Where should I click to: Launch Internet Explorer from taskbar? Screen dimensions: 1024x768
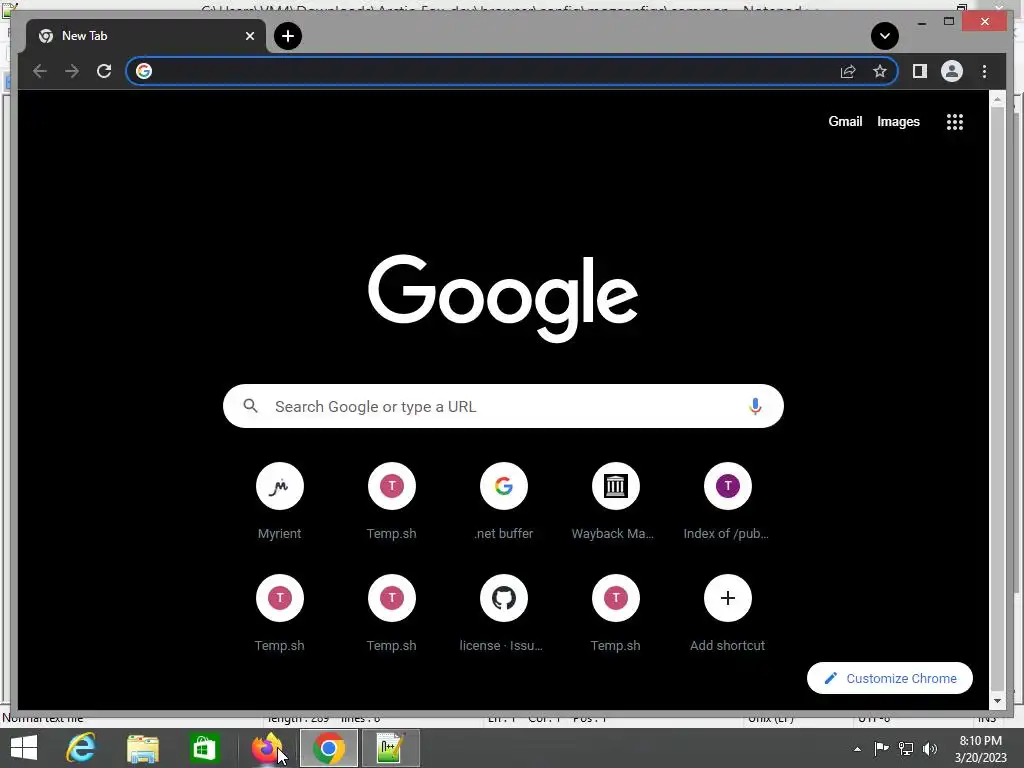point(81,748)
